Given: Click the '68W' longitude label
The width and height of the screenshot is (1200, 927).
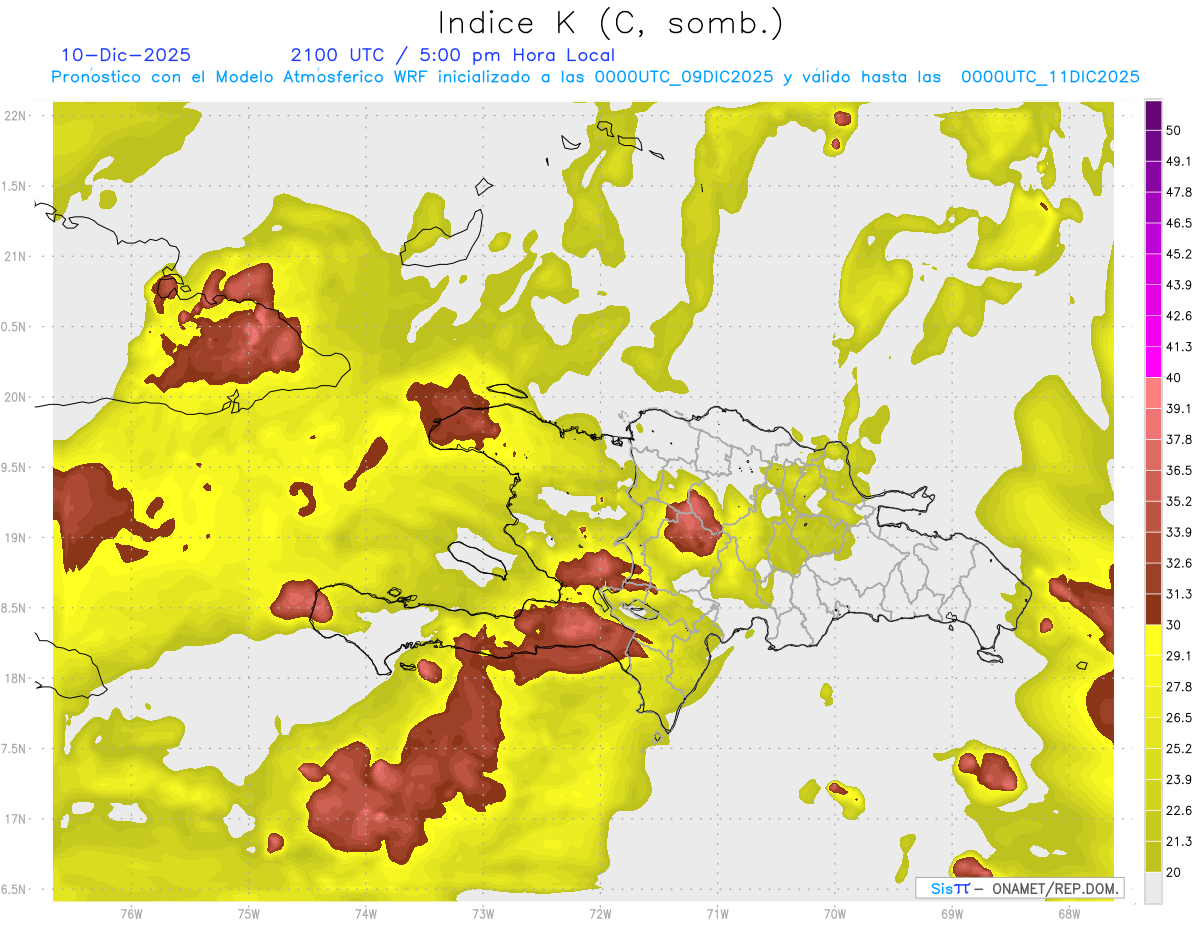Looking at the screenshot, I should point(1068,913).
